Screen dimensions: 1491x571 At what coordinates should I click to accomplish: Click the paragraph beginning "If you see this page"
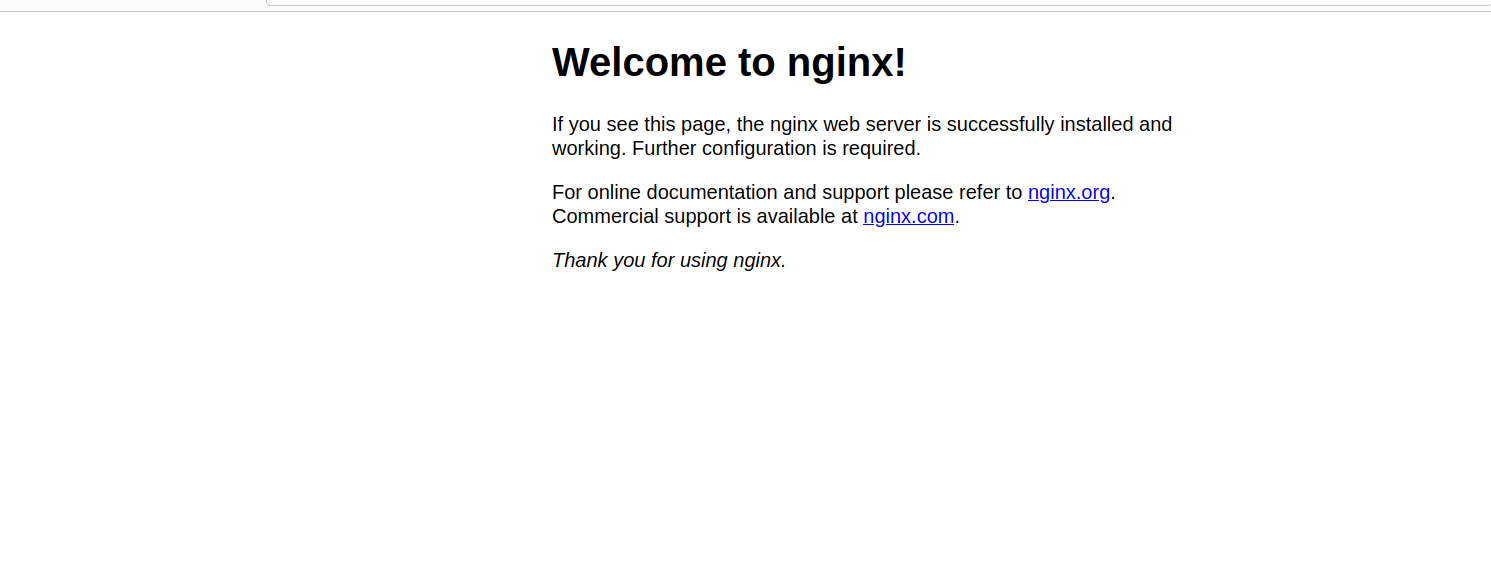862,136
